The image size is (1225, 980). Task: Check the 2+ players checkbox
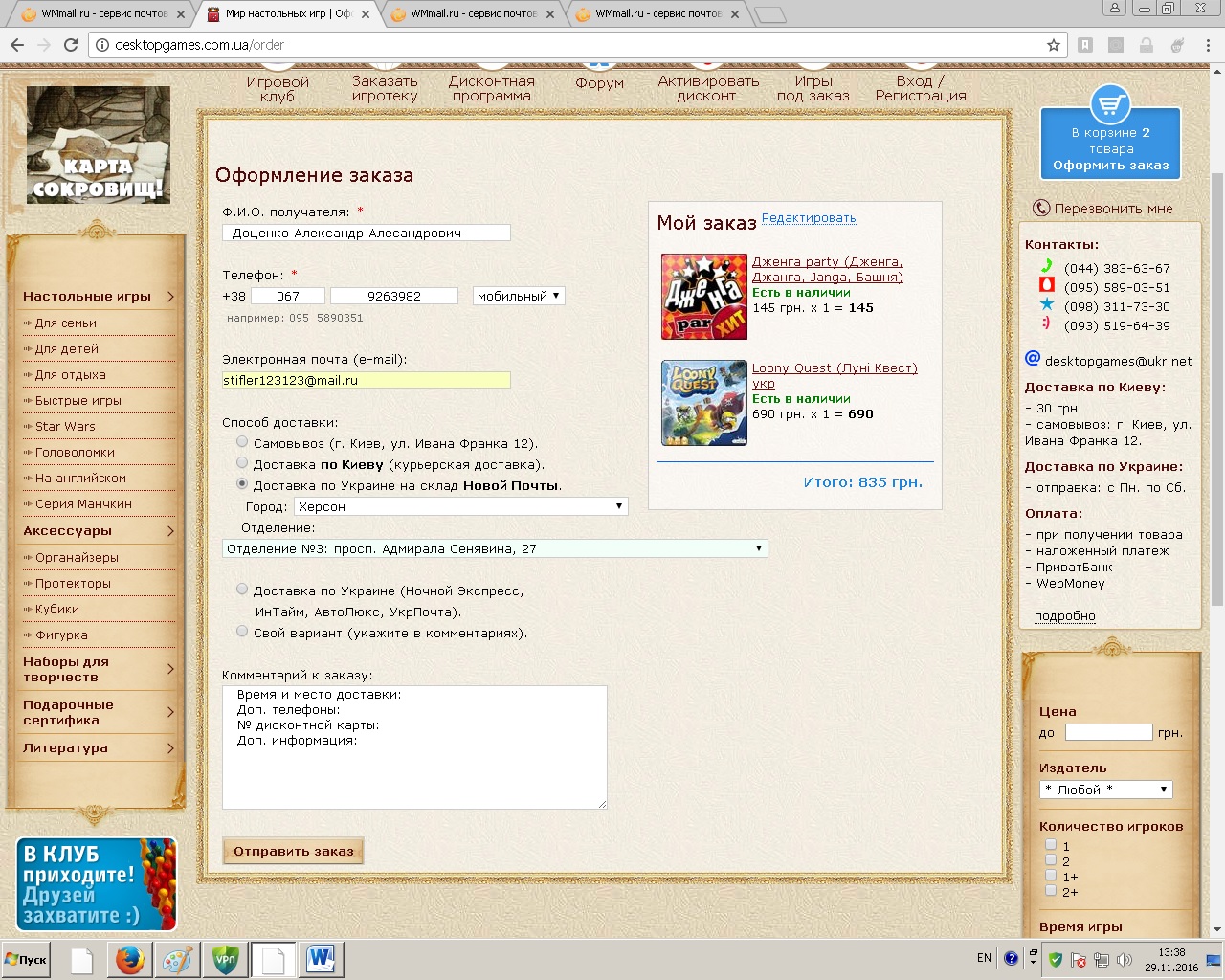point(1051,891)
